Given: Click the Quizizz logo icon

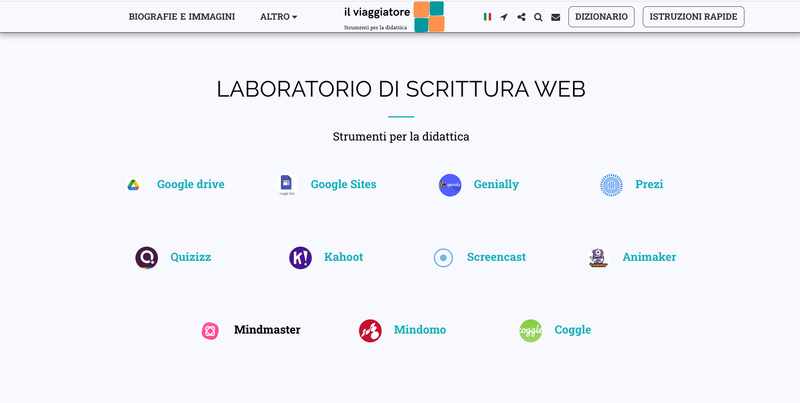Looking at the screenshot, I should [x=146, y=258].
